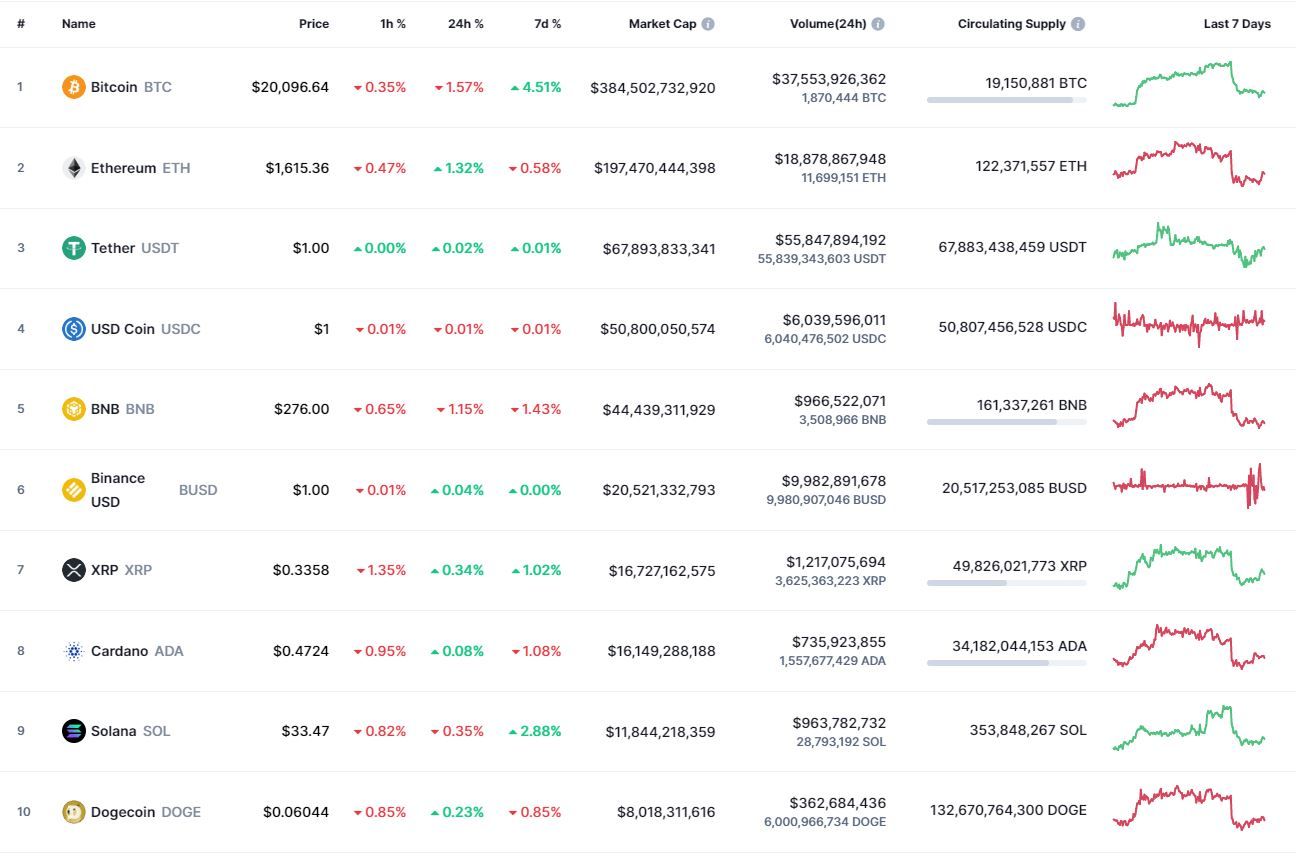This screenshot has width=1296, height=856.
Task: Click the Ethereum diamond logo icon
Action: tap(74, 168)
